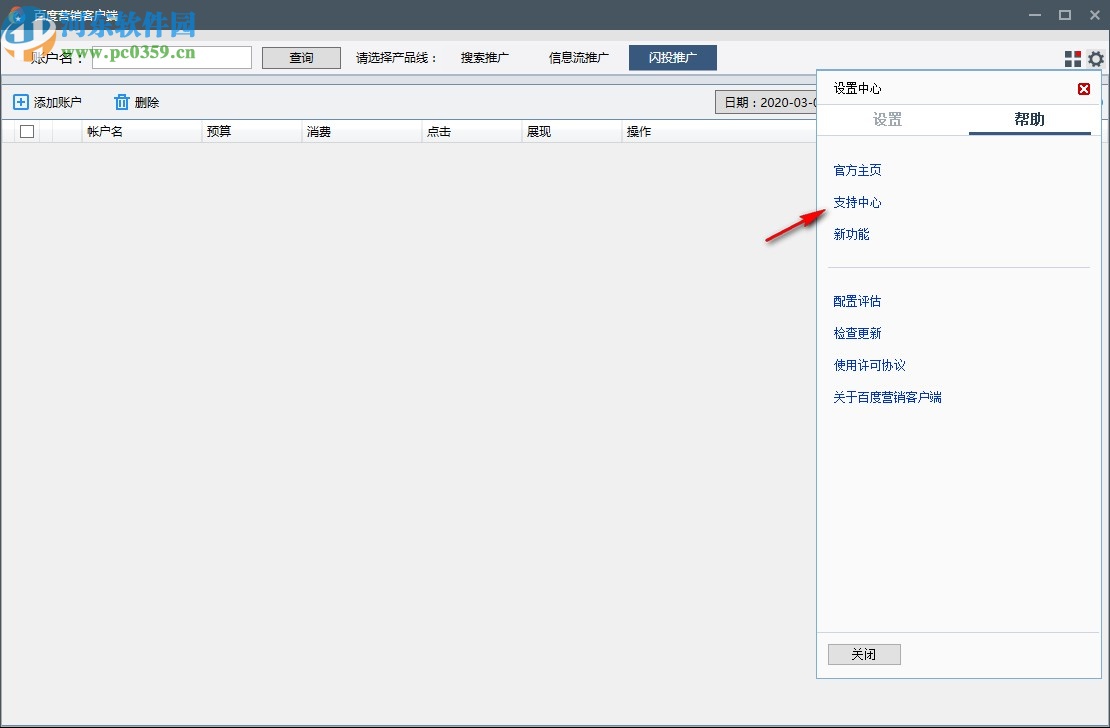
Task: Select the 闪投推广 product line
Action: pyautogui.click(x=673, y=58)
